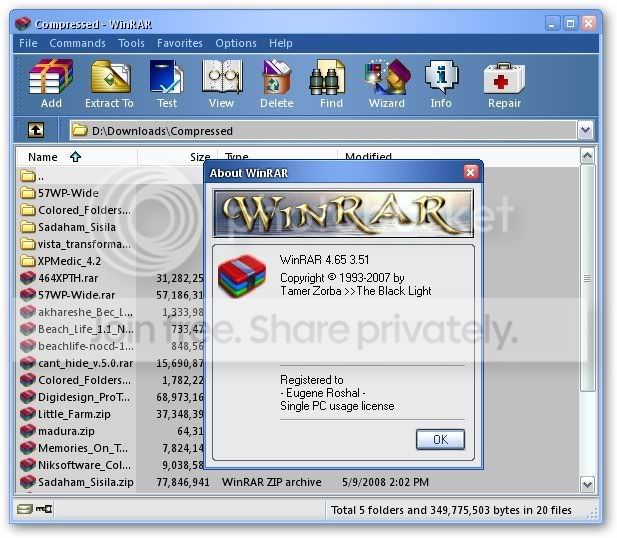Select the Niksoftware_Col... archive
The image size is (617, 538).
76,465
